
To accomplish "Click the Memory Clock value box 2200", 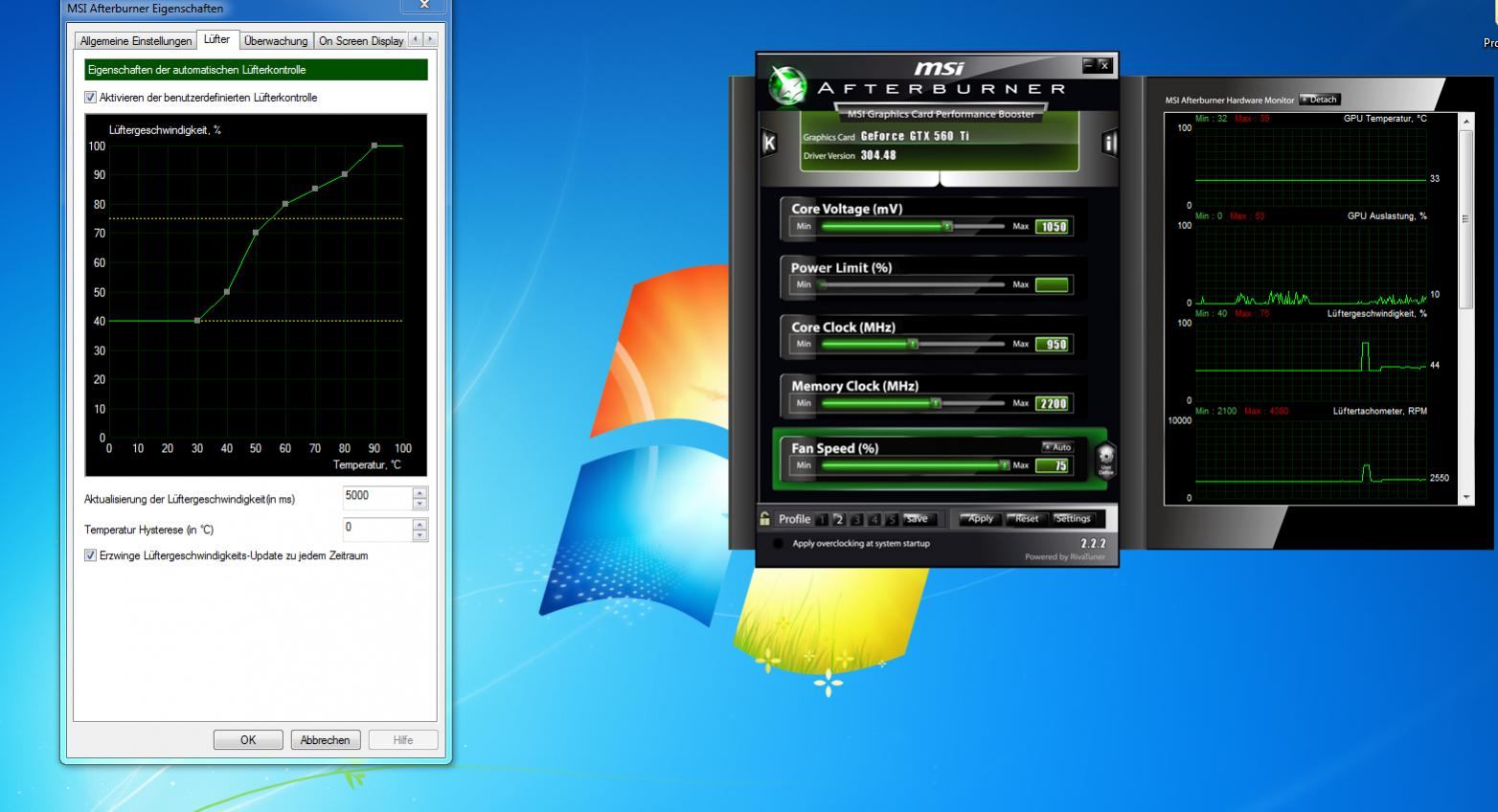I will (1052, 403).
